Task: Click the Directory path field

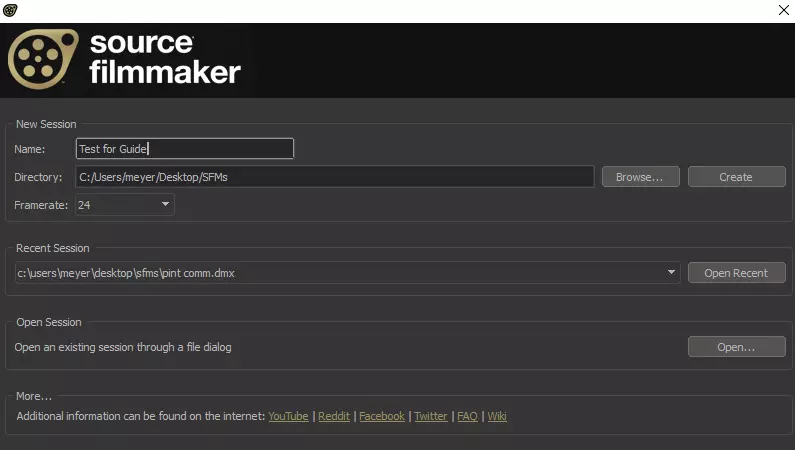Action: [335, 177]
